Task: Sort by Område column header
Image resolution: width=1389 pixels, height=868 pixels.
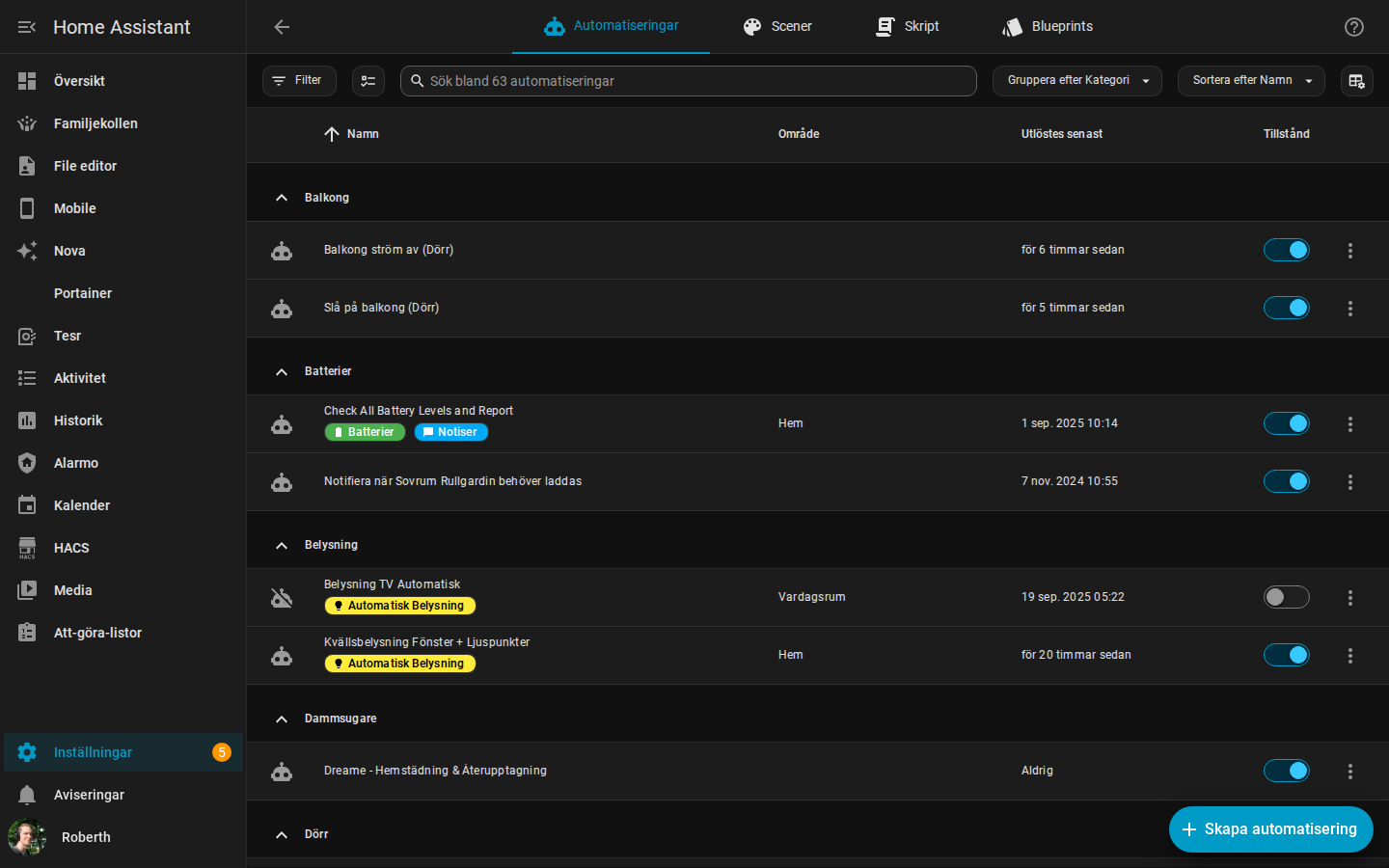Action: (799, 134)
